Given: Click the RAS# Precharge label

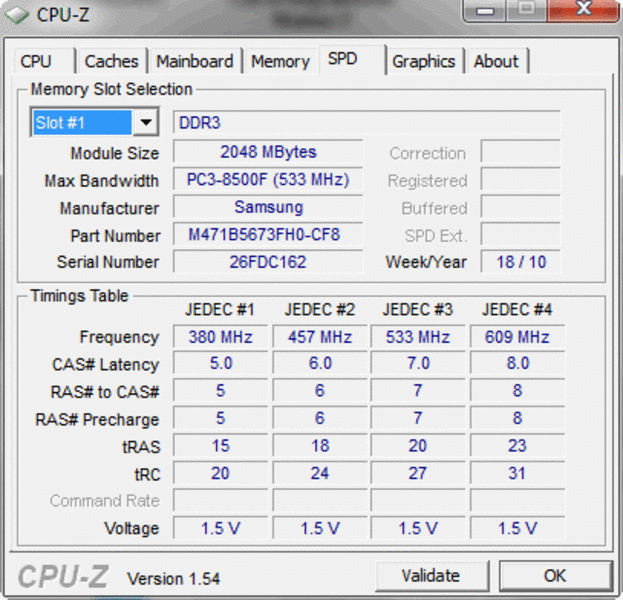Looking at the screenshot, I should tap(97, 420).
